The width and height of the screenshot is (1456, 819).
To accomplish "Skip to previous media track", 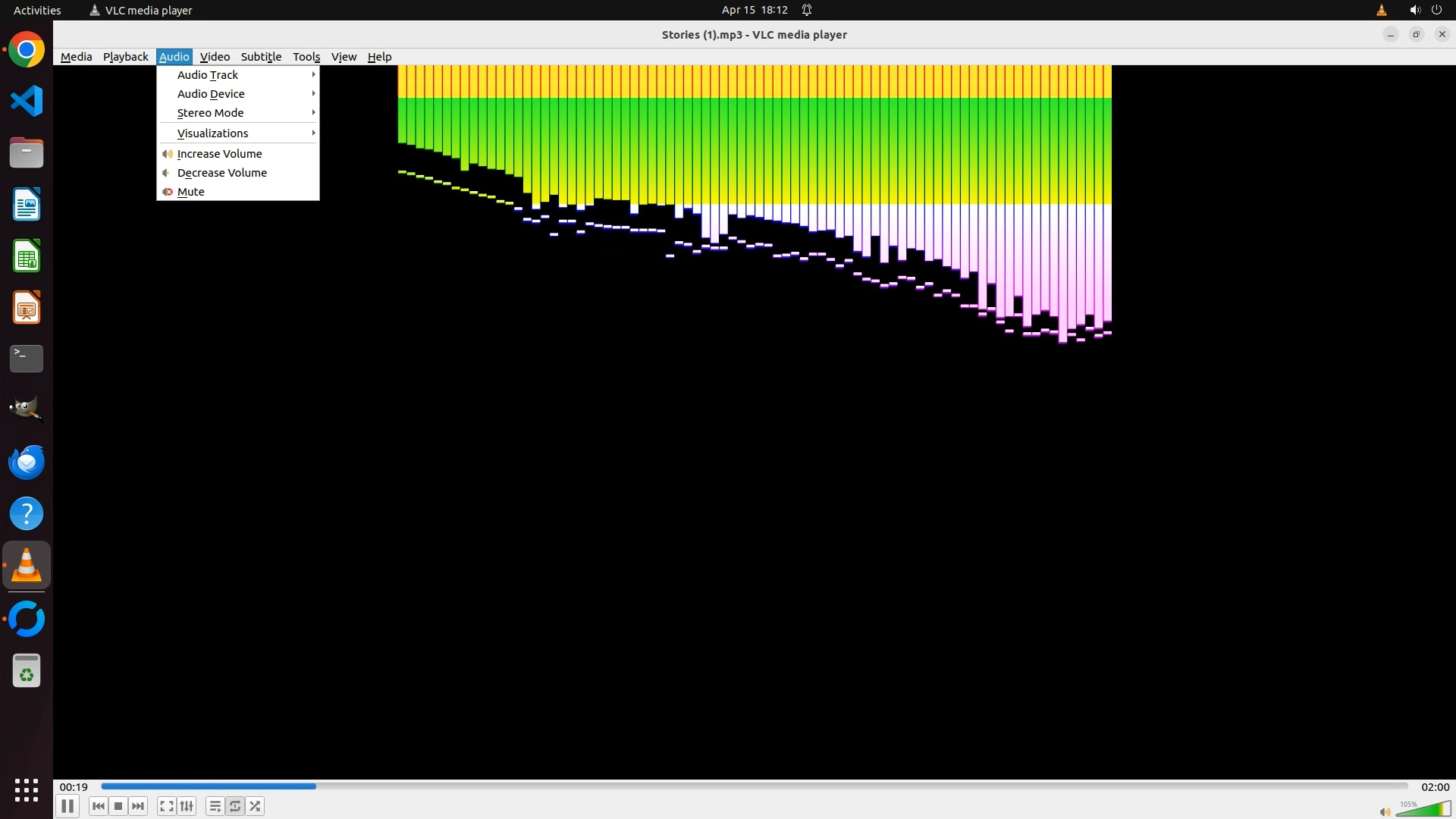I will pos(98,806).
